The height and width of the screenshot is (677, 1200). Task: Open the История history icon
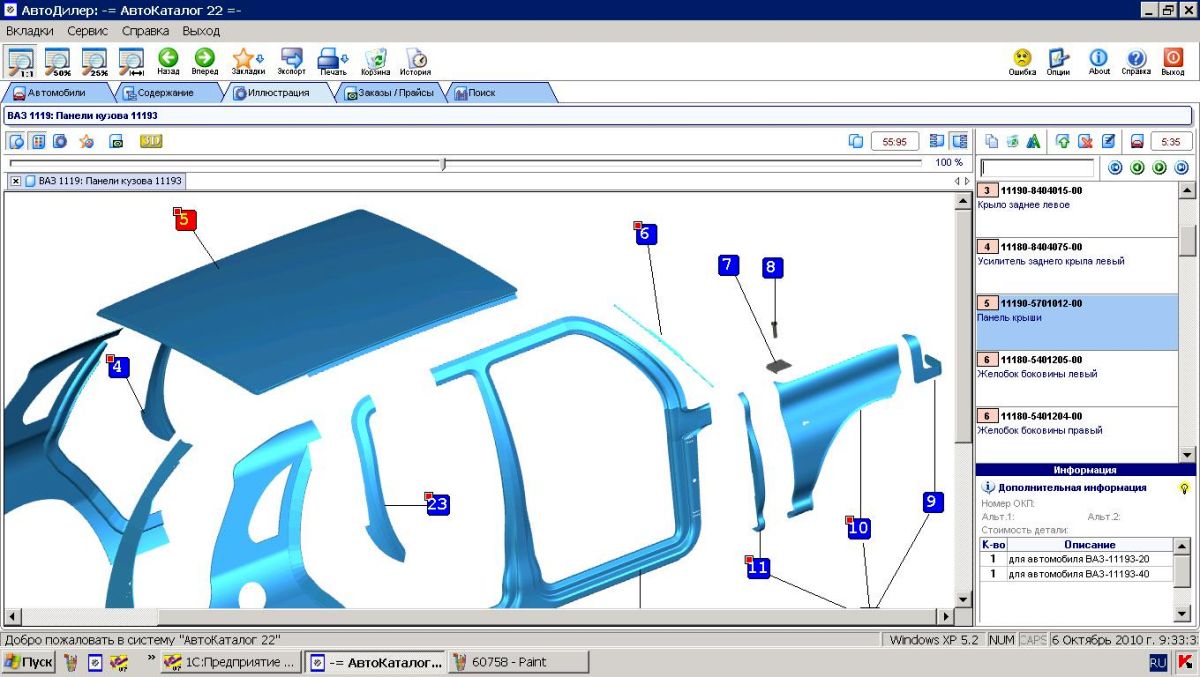click(x=416, y=62)
